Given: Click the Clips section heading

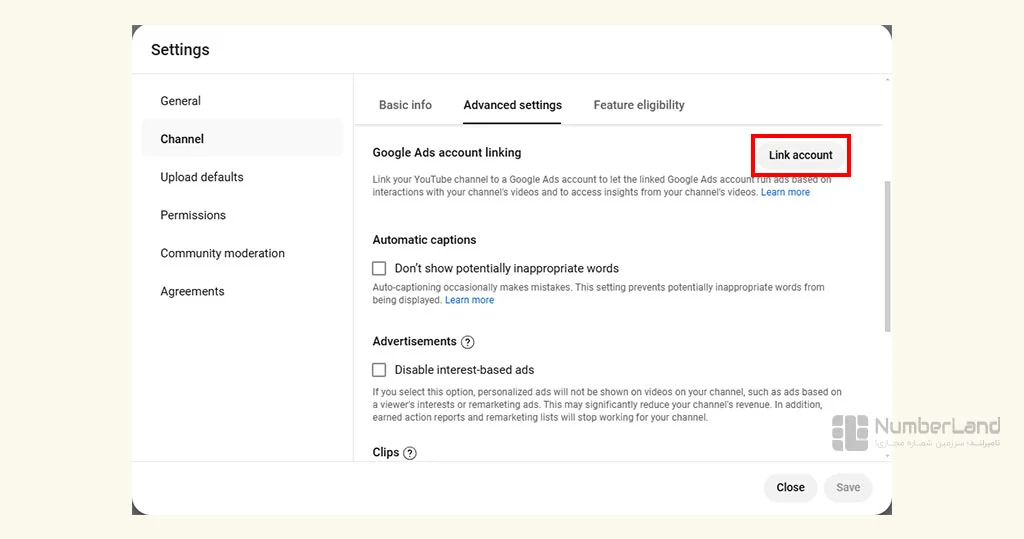Looking at the screenshot, I should (x=385, y=452).
